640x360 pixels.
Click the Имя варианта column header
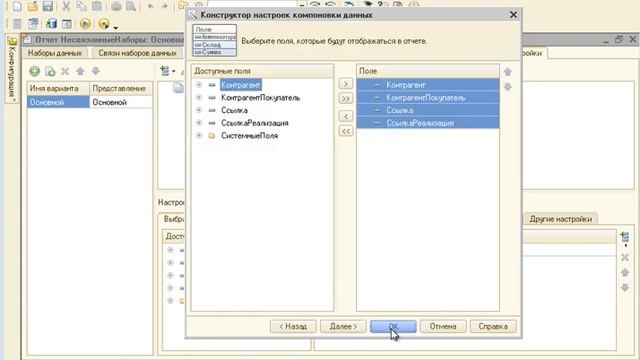pyautogui.click(x=58, y=88)
